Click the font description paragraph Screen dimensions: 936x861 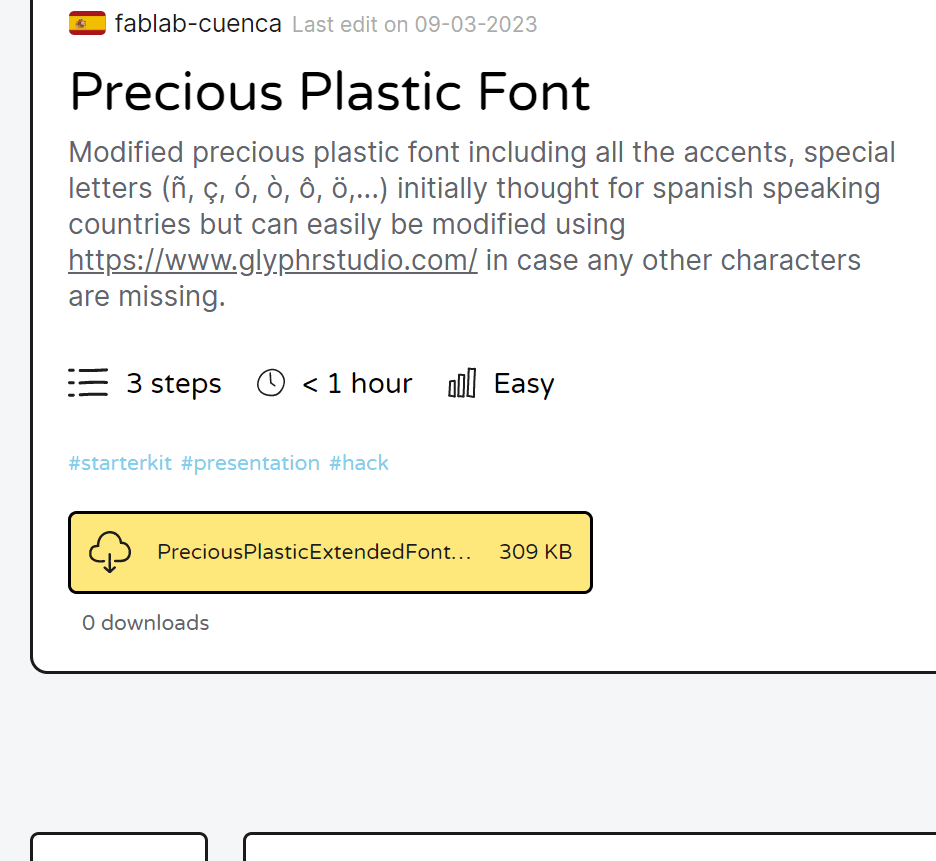pos(482,224)
